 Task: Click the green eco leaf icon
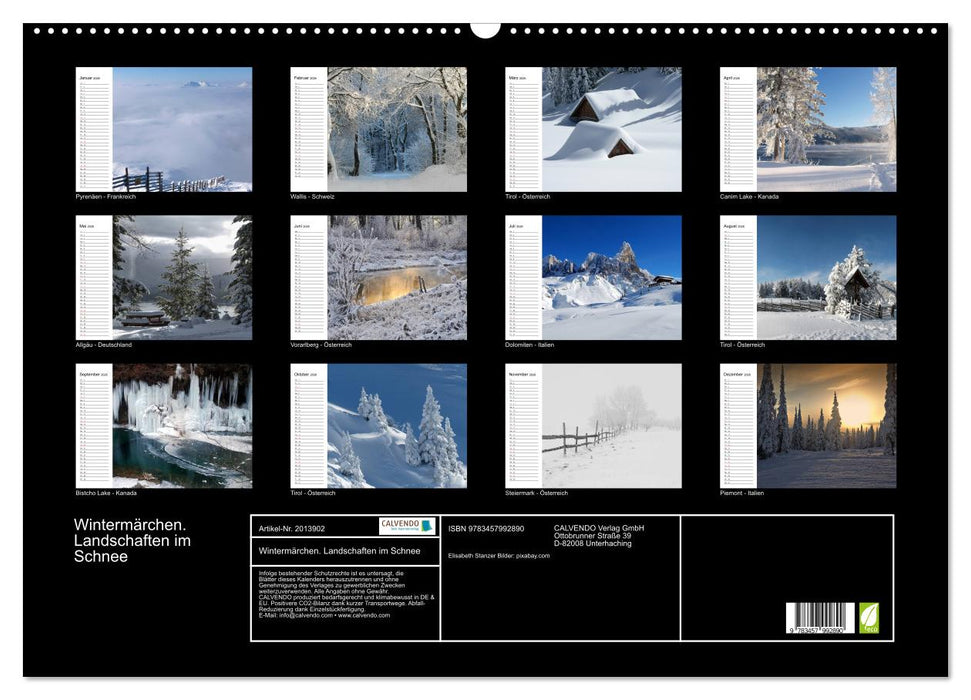(x=869, y=617)
